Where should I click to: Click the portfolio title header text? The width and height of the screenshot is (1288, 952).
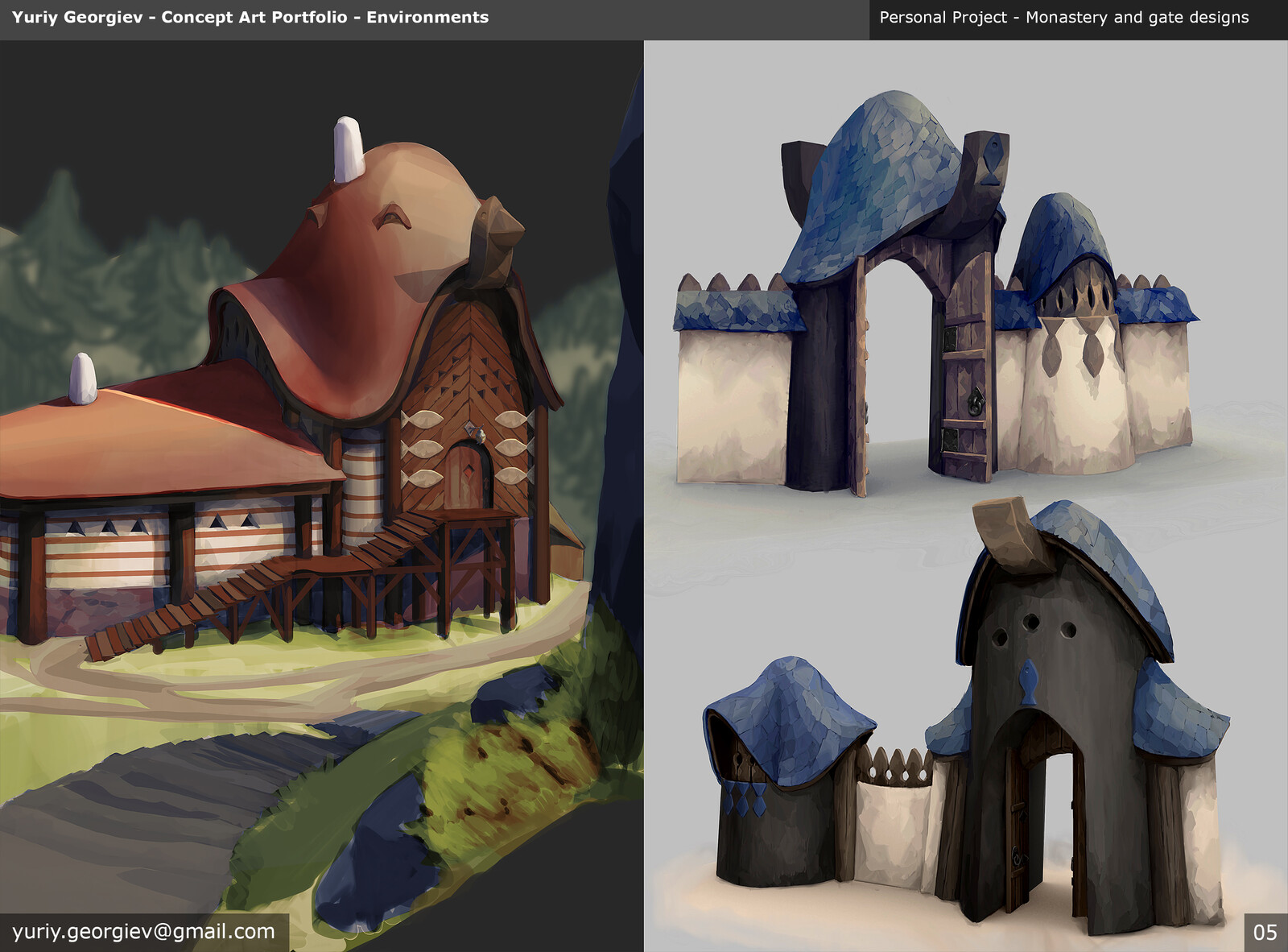tap(250, 17)
